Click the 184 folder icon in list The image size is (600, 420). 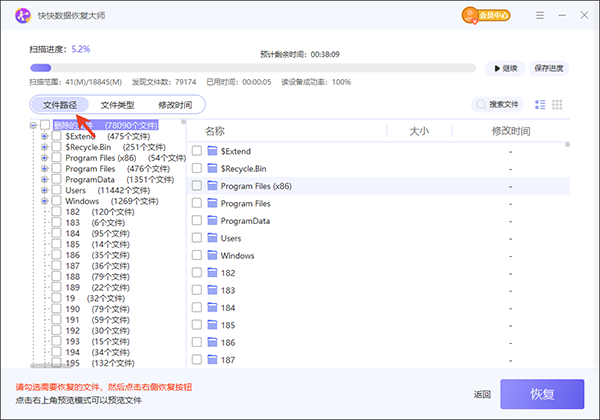[212, 307]
